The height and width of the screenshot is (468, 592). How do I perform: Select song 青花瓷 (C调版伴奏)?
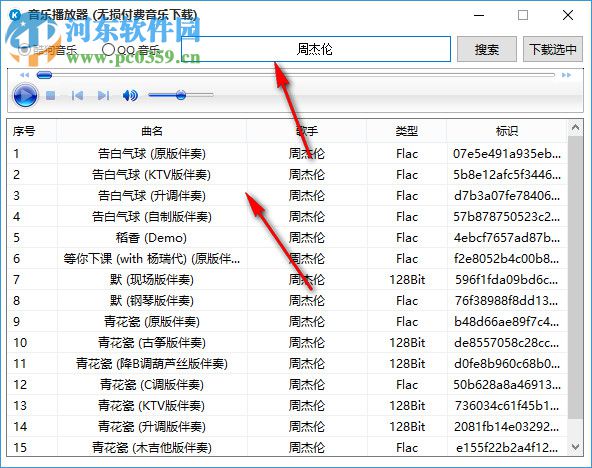click(x=152, y=385)
